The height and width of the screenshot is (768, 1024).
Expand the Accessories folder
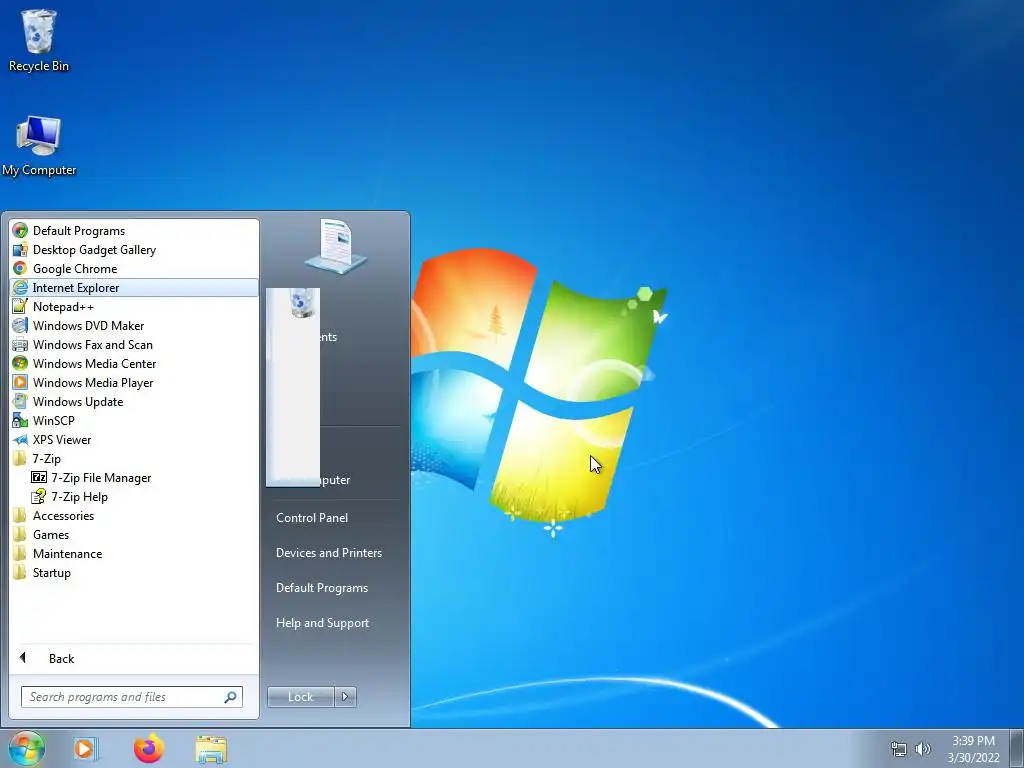tap(63, 515)
